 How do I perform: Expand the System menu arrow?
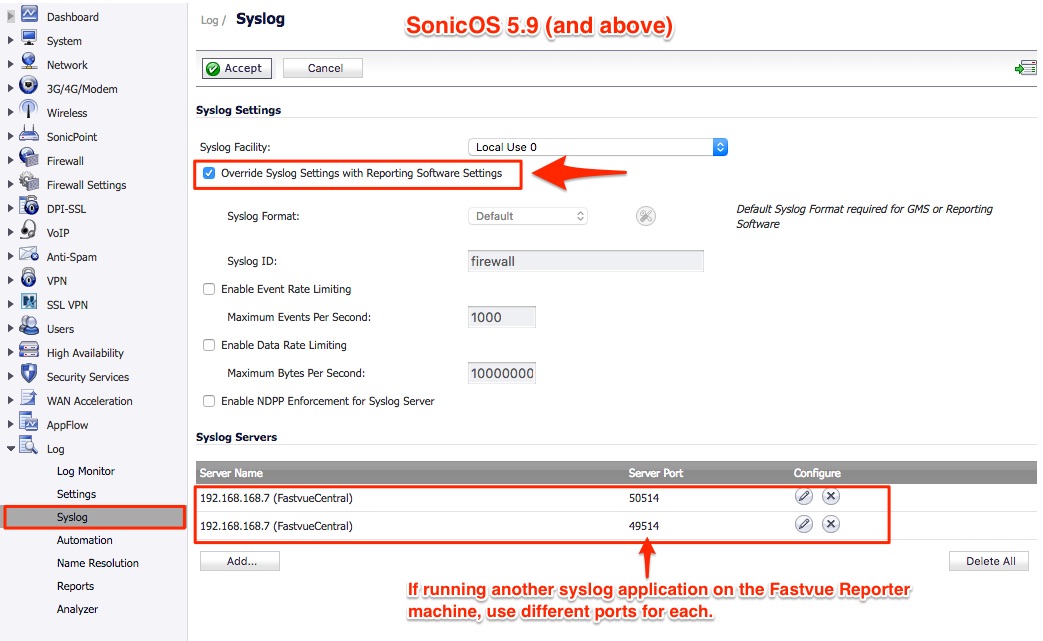coord(11,40)
